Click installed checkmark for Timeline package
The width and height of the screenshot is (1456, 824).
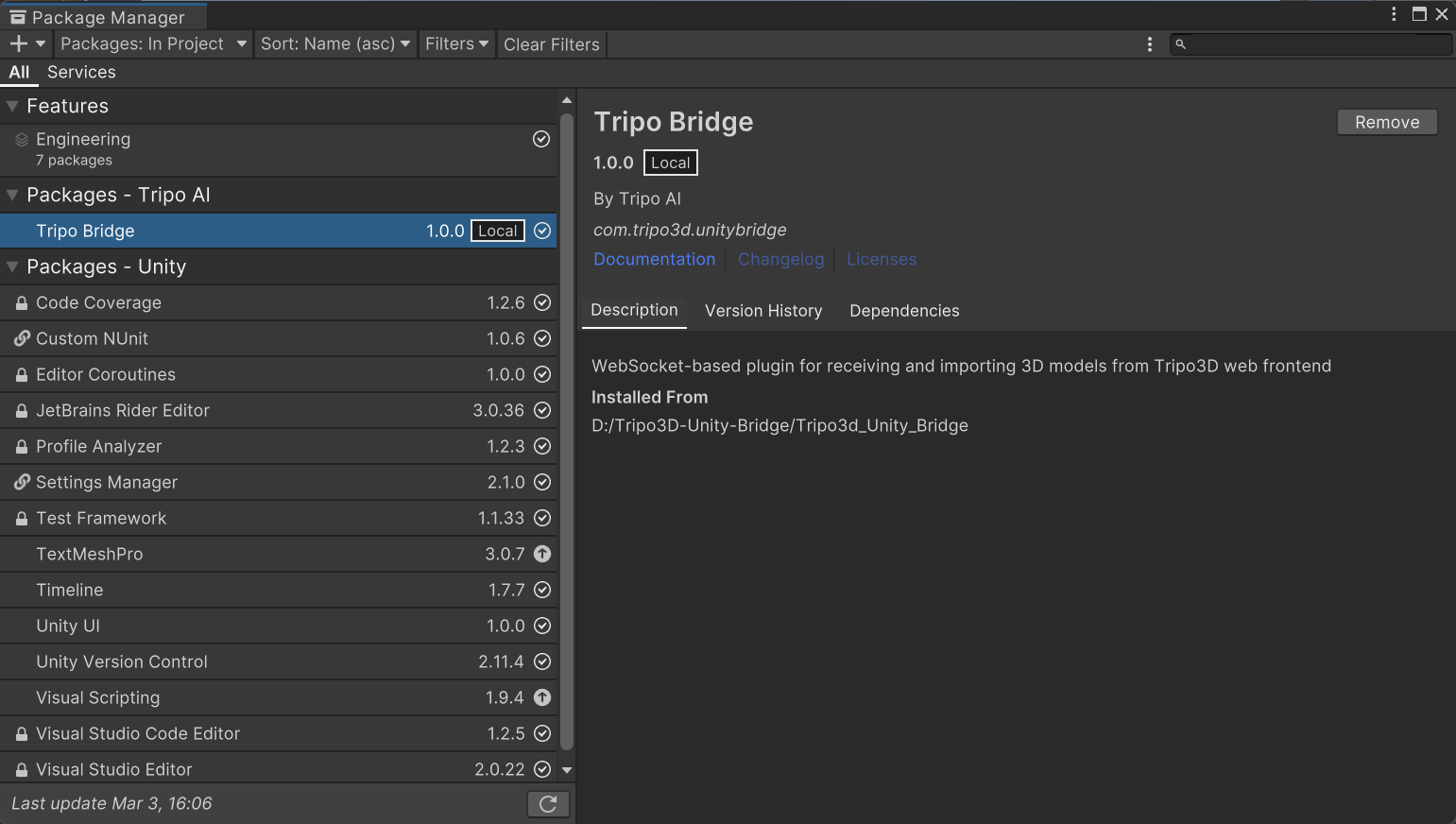tap(542, 590)
